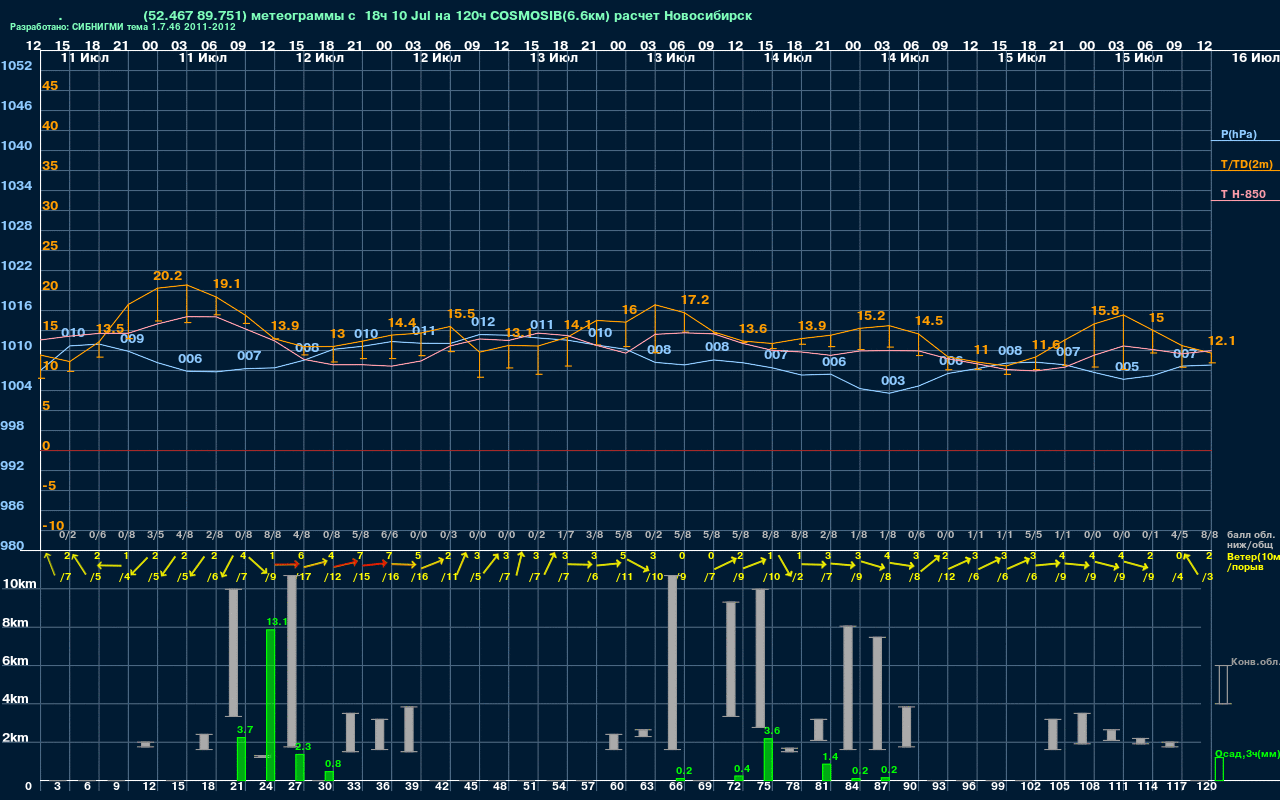This screenshot has width=1280, height=800.
Task: Click the tall green 13.1 mm precipitation bar
Action: (270, 705)
